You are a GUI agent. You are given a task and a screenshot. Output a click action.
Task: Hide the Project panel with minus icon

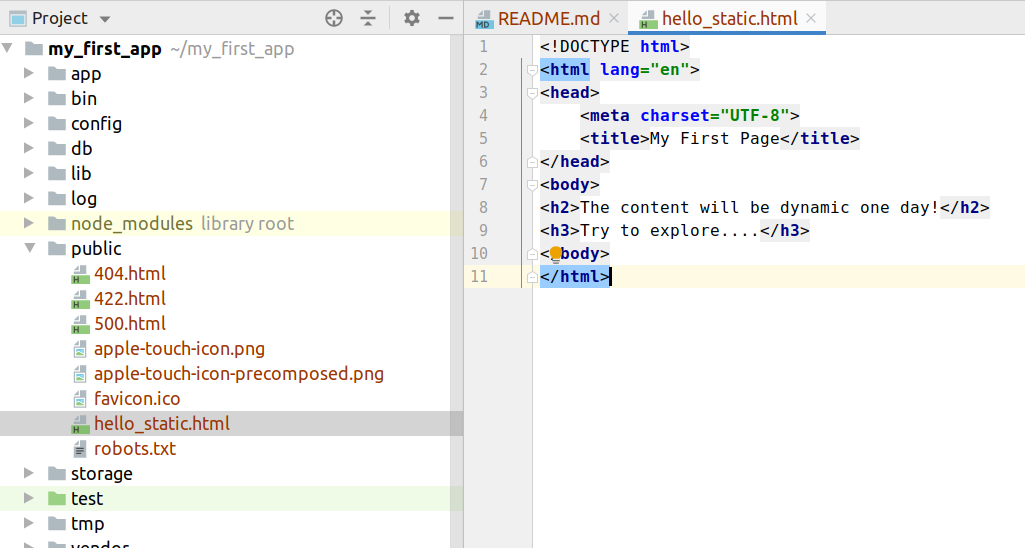pos(446,18)
